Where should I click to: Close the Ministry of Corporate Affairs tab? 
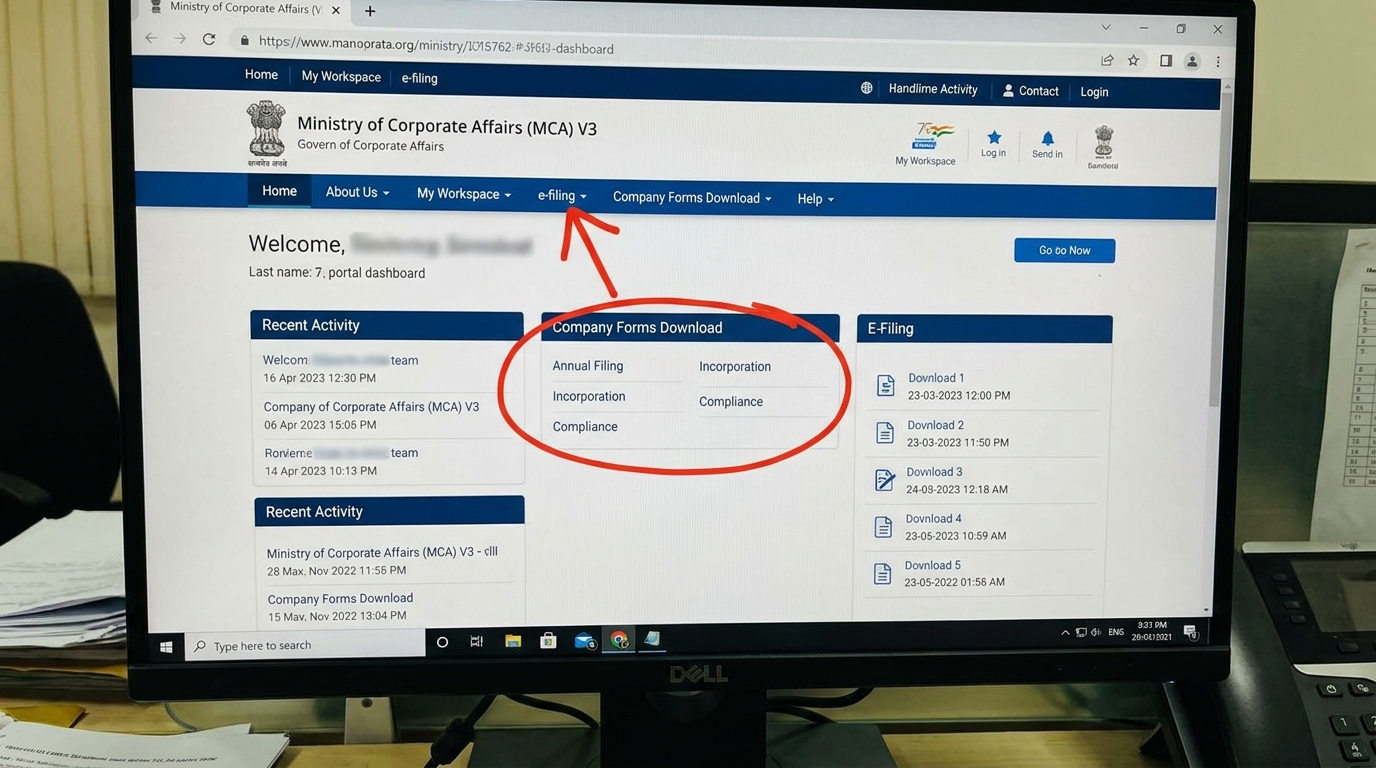point(335,11)
